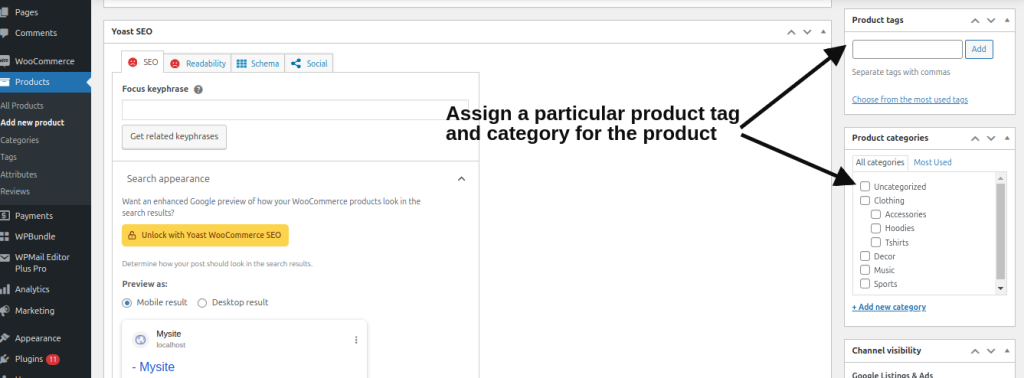
Task: Check the Sports category
Action: (x=865, y=284)
